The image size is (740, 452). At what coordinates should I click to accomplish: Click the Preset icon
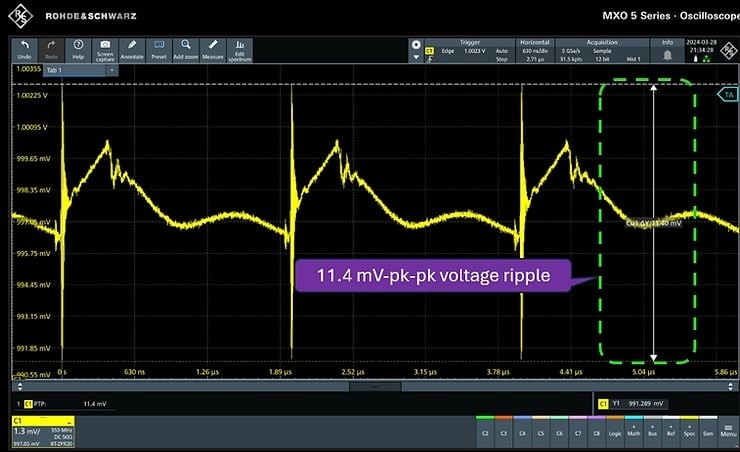(159, 50)
